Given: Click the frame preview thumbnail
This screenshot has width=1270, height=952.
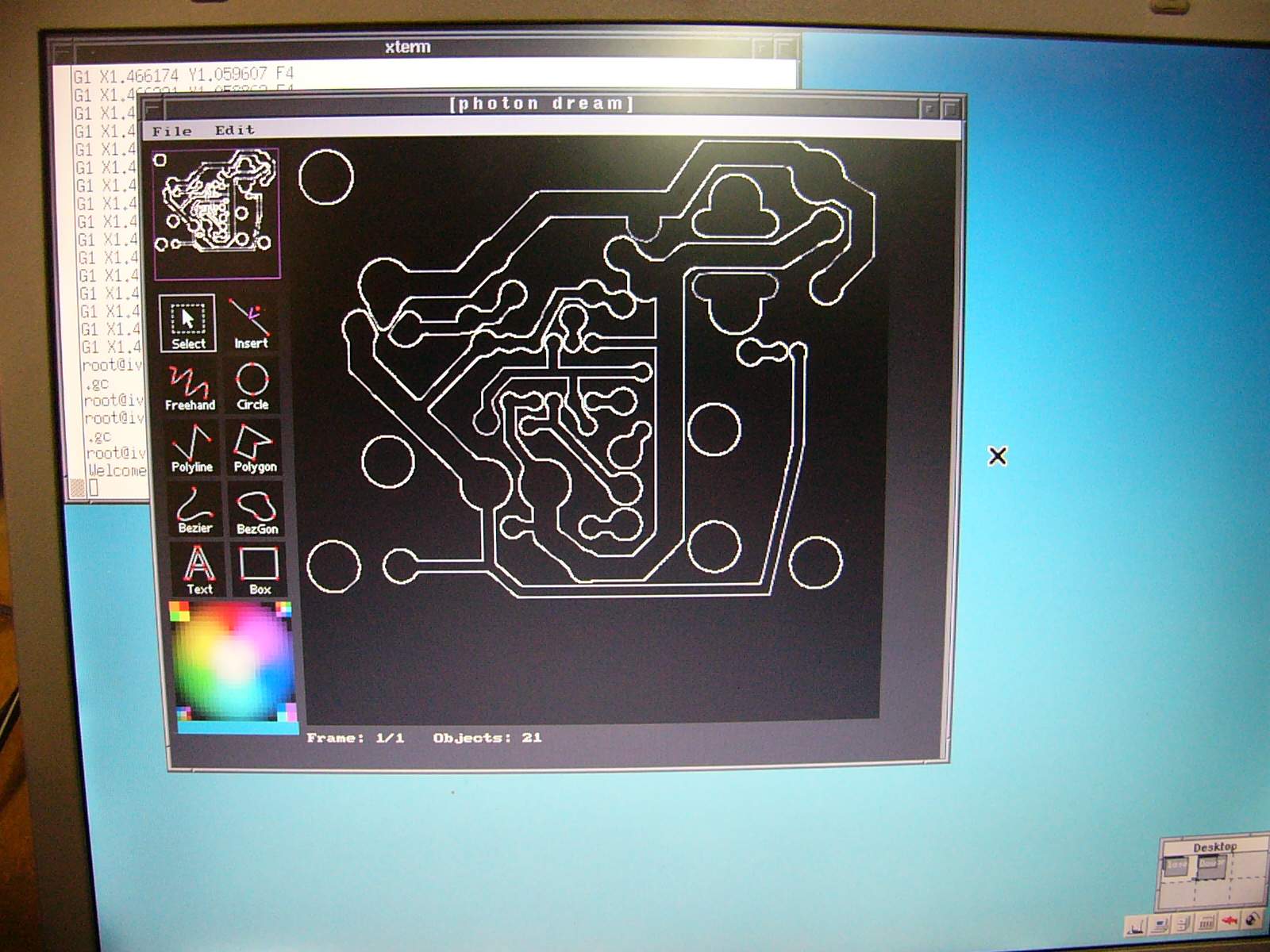Looking at the screenshot, I should click(216, 213).
